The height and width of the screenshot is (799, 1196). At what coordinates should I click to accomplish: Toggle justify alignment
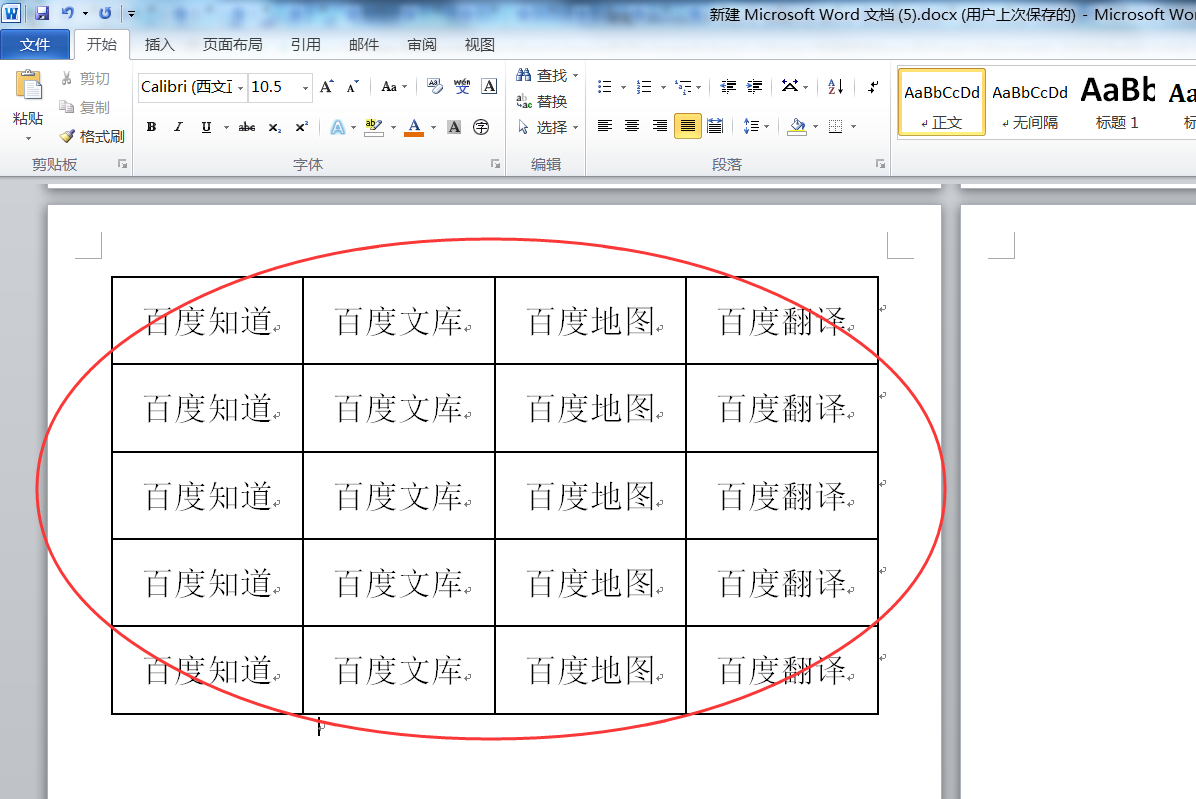687,126
